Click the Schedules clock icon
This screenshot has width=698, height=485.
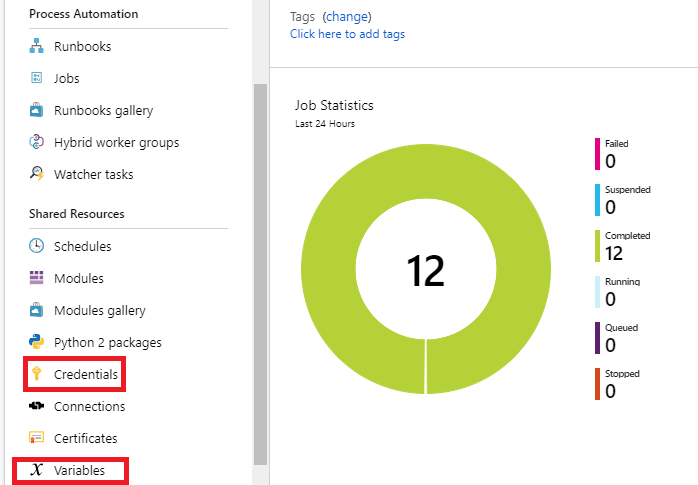(37, 246)
